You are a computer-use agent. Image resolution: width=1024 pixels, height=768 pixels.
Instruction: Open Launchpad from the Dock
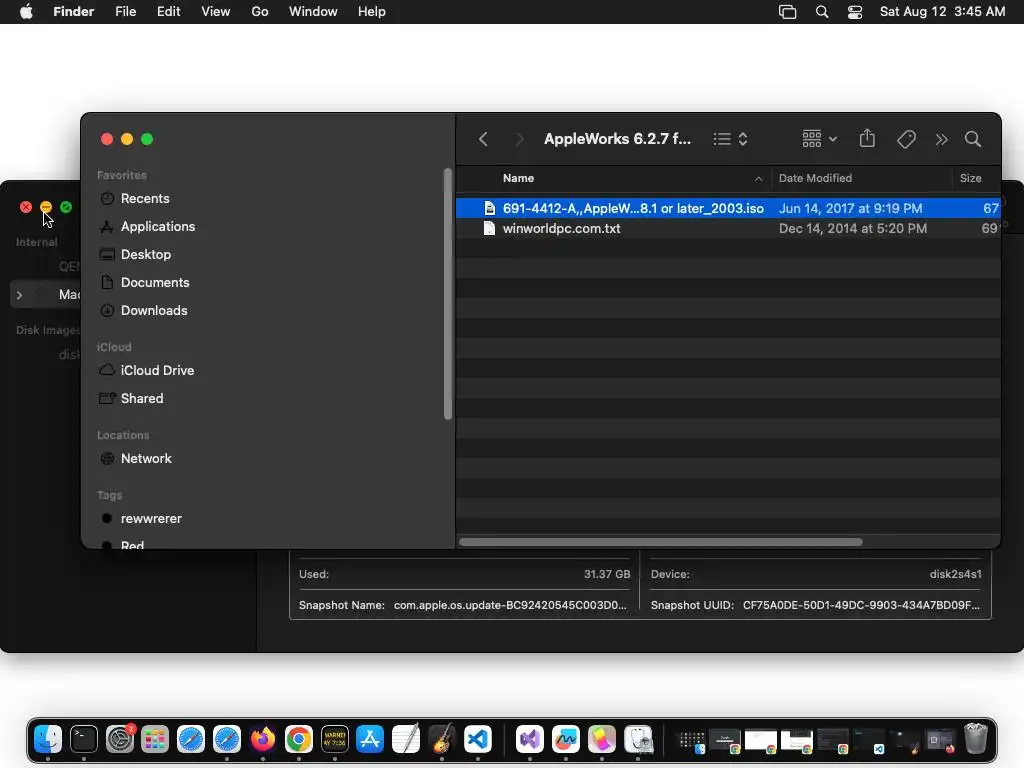tap(155, 739)
